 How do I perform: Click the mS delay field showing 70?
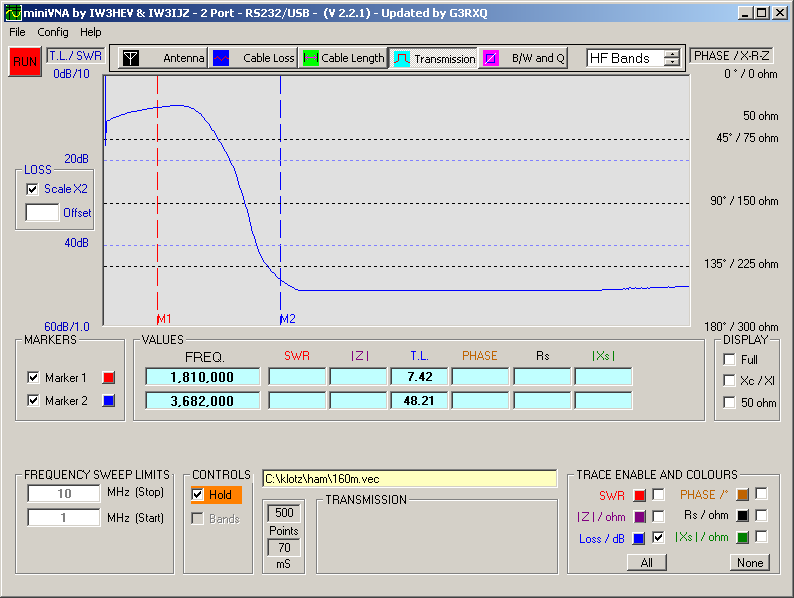tap(284, 547)
